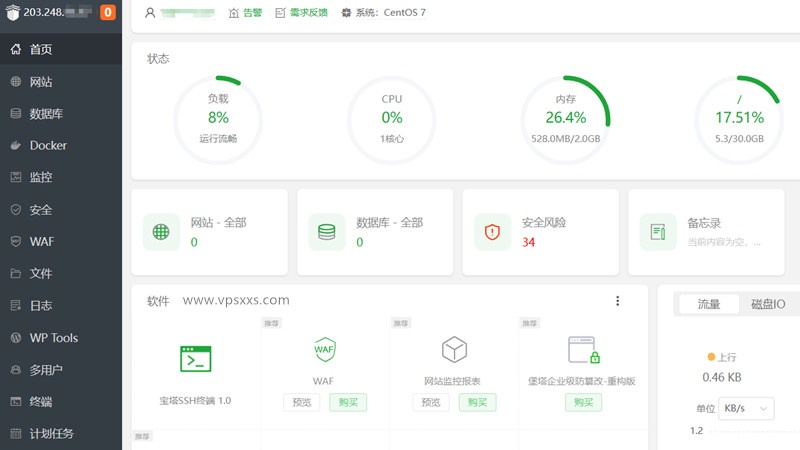Click the green globe icon in 网站 card
800x450 pixels.
point(161,232)
